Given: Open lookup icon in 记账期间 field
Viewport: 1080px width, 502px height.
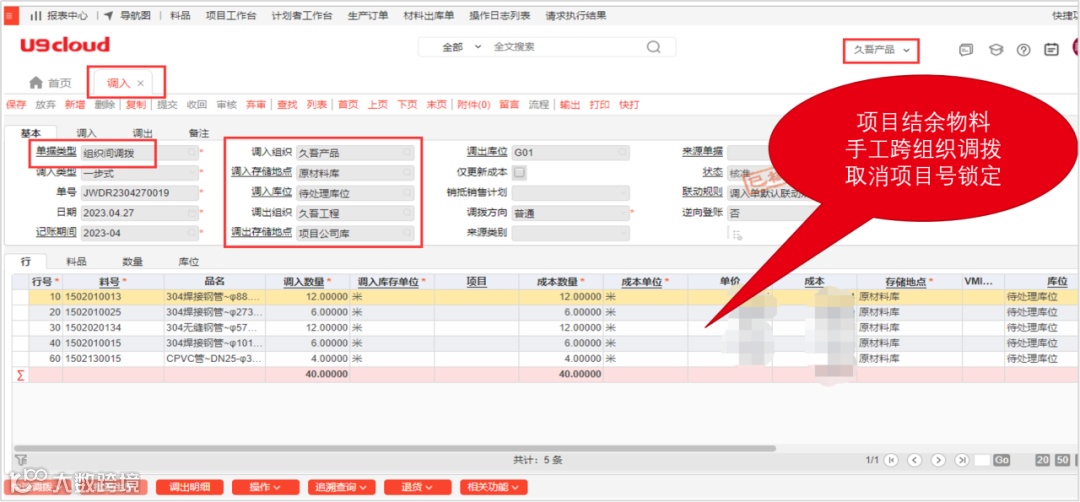Looking at the screenshot, I should [191, 233].
